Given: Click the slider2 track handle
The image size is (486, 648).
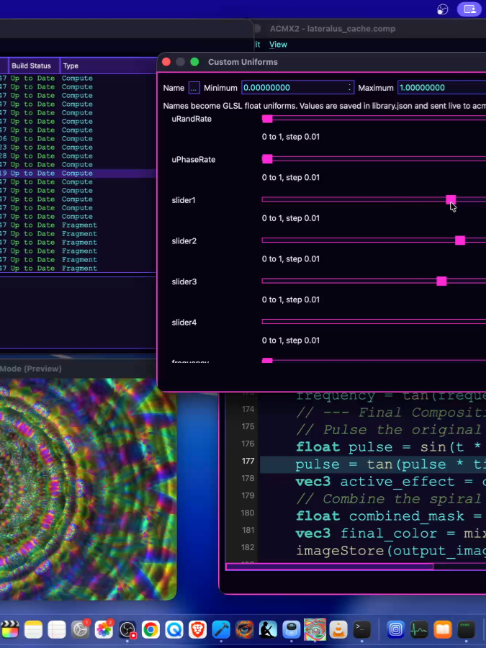Looking at the screenshot, I should click(x=460, y=241).
